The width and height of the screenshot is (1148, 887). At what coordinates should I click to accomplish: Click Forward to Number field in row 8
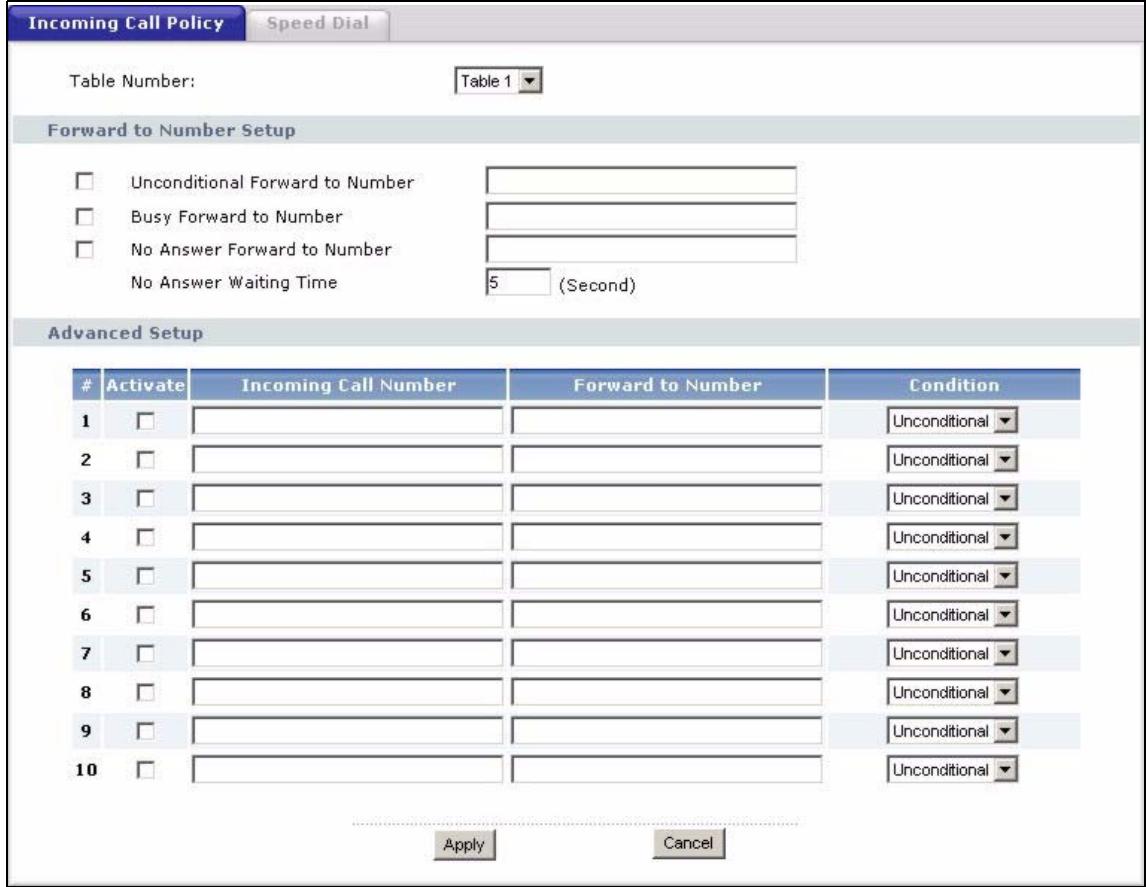pos(667,692)
